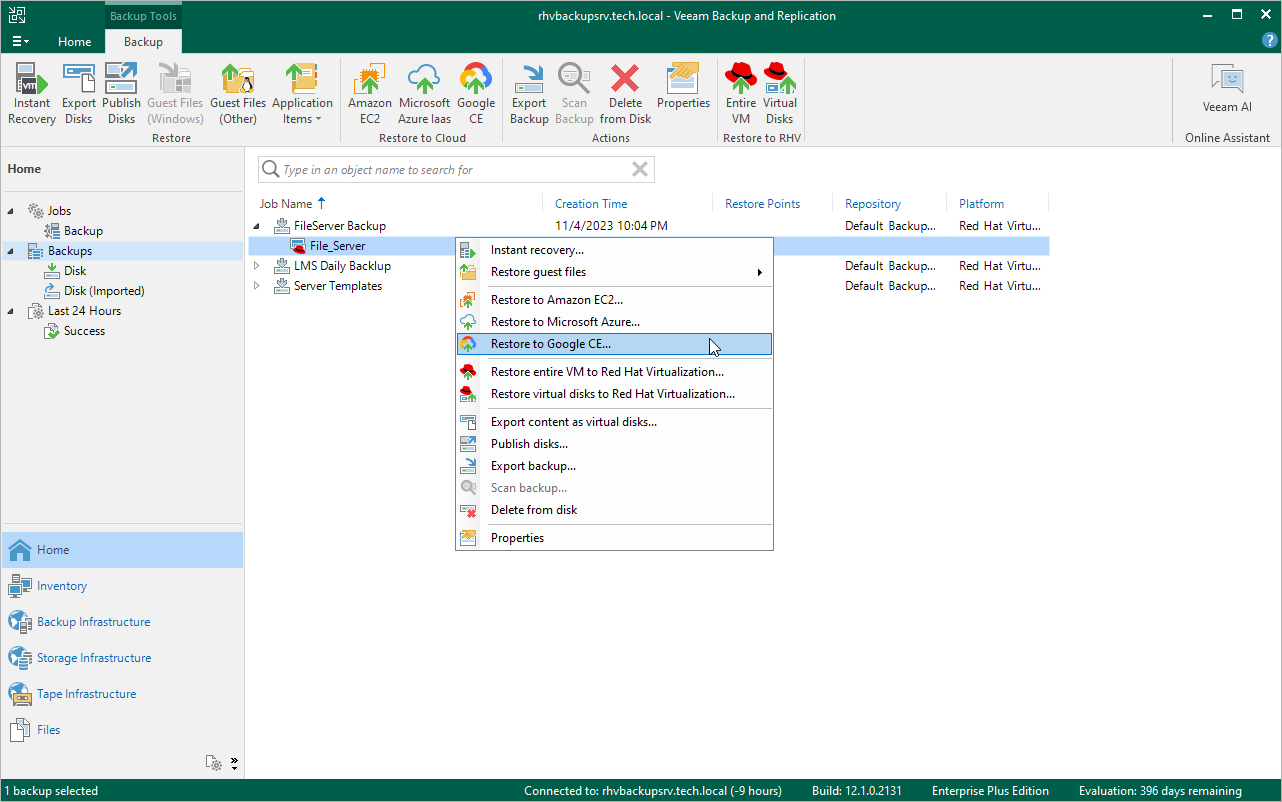Open the main application menu button
This screenshot has width=1282, height=802.
pyautogui.click(x=20, y=41)
